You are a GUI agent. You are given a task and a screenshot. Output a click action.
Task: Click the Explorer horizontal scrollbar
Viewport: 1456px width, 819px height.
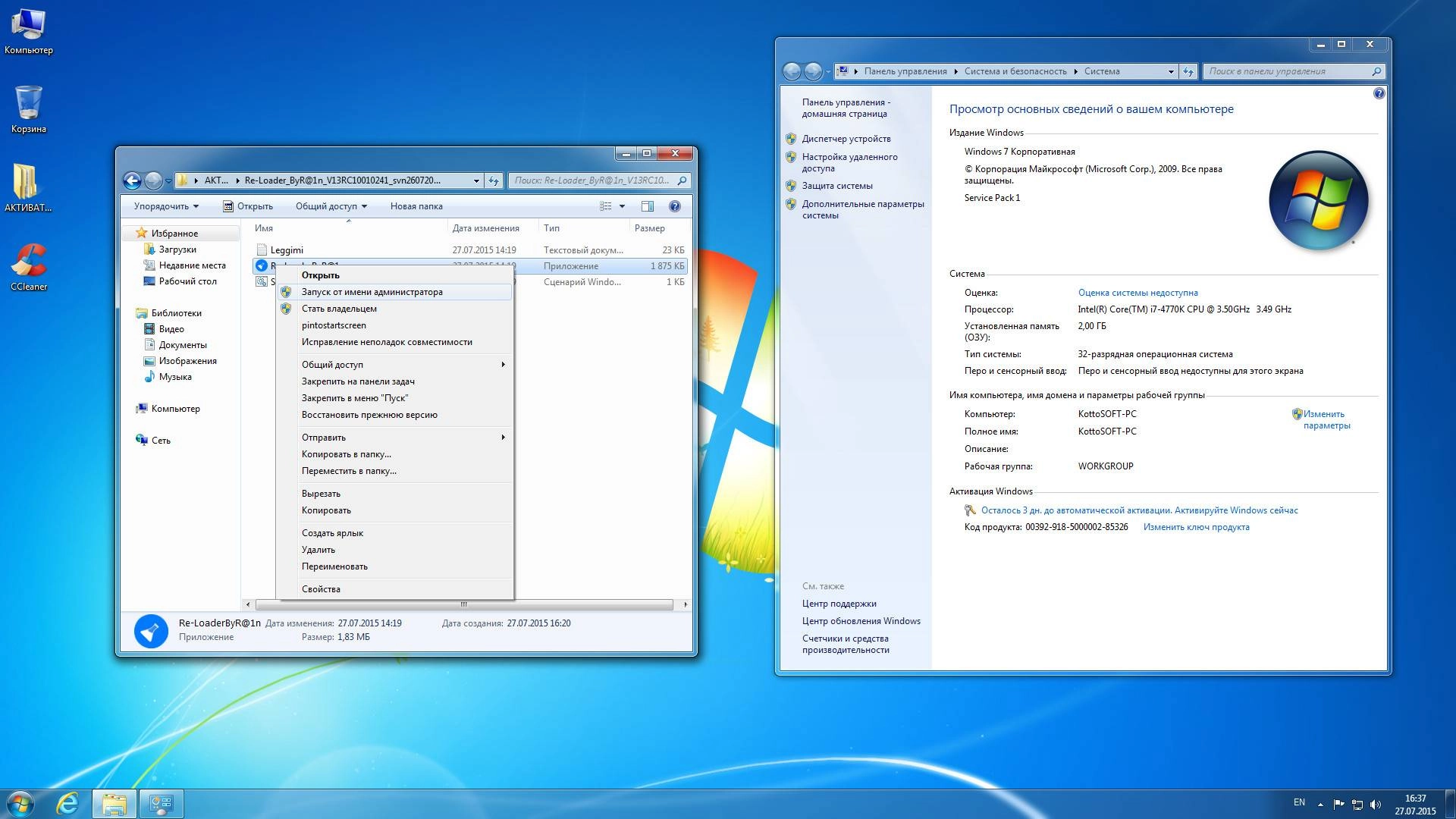(x=464, y=604)
